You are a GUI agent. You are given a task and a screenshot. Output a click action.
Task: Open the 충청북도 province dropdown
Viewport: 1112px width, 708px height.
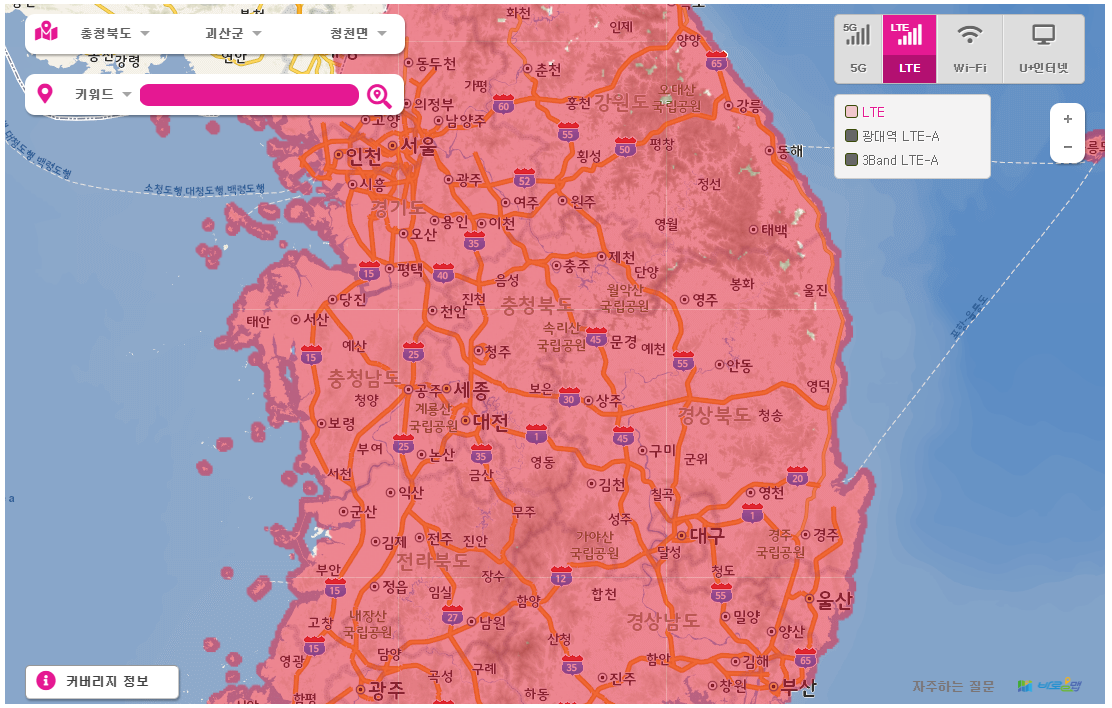pos(114,33)
